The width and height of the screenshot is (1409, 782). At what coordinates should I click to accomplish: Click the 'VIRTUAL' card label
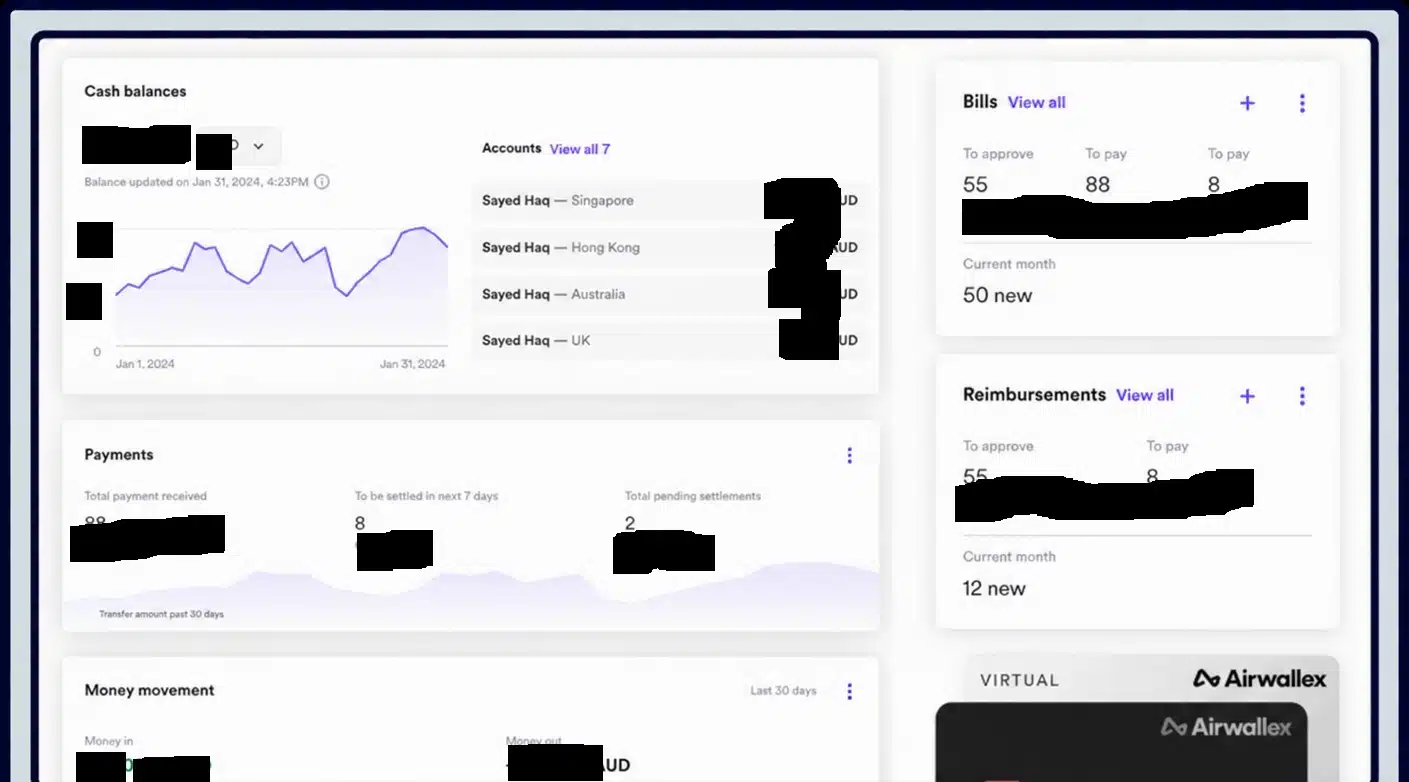[1019, 680]
